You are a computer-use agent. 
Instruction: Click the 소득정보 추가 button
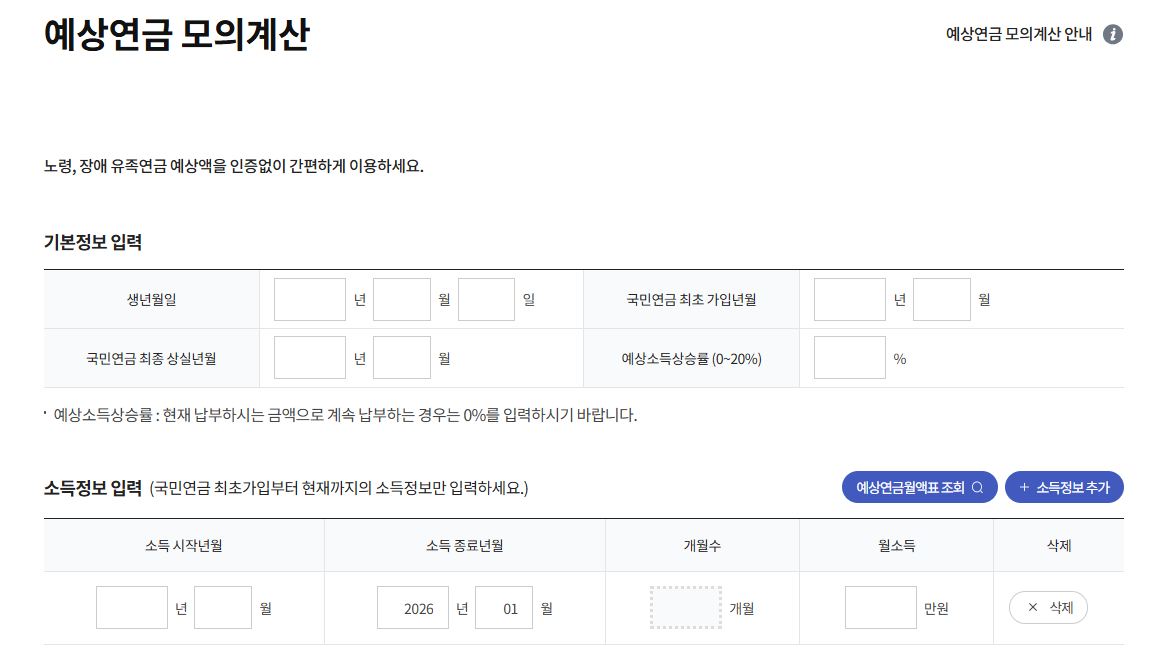click(1064, 487)
